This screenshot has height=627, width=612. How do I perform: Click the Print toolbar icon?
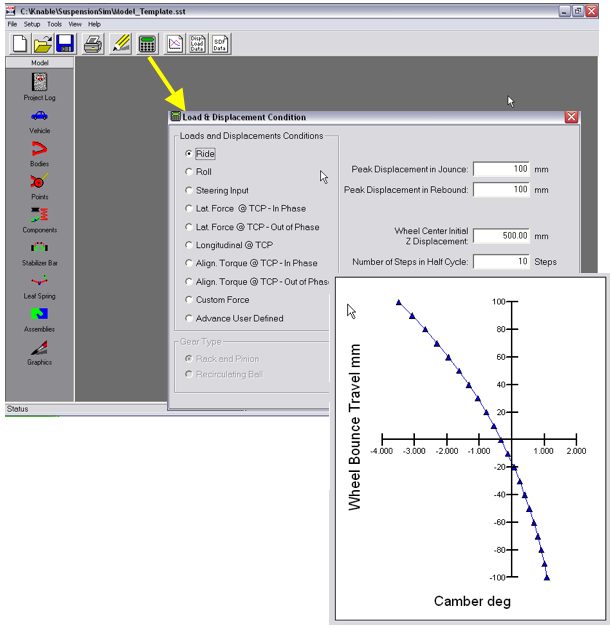pyautogui.click(x=93, y=44)
